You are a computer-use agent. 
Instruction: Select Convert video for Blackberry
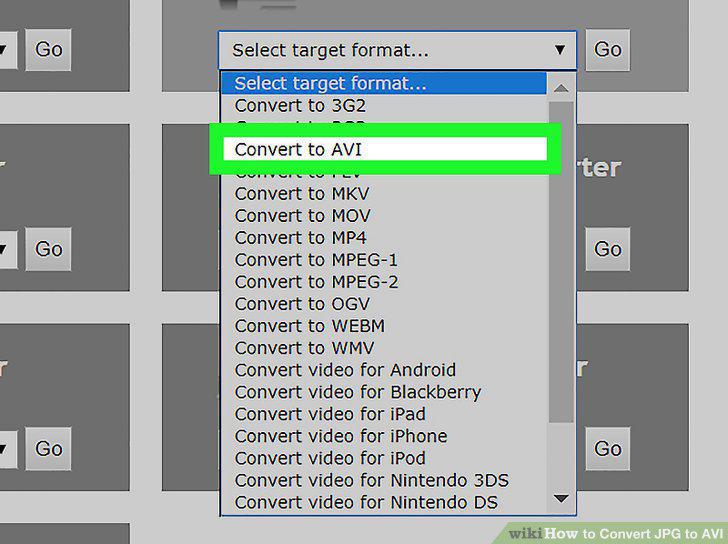(x=385, y=392)
